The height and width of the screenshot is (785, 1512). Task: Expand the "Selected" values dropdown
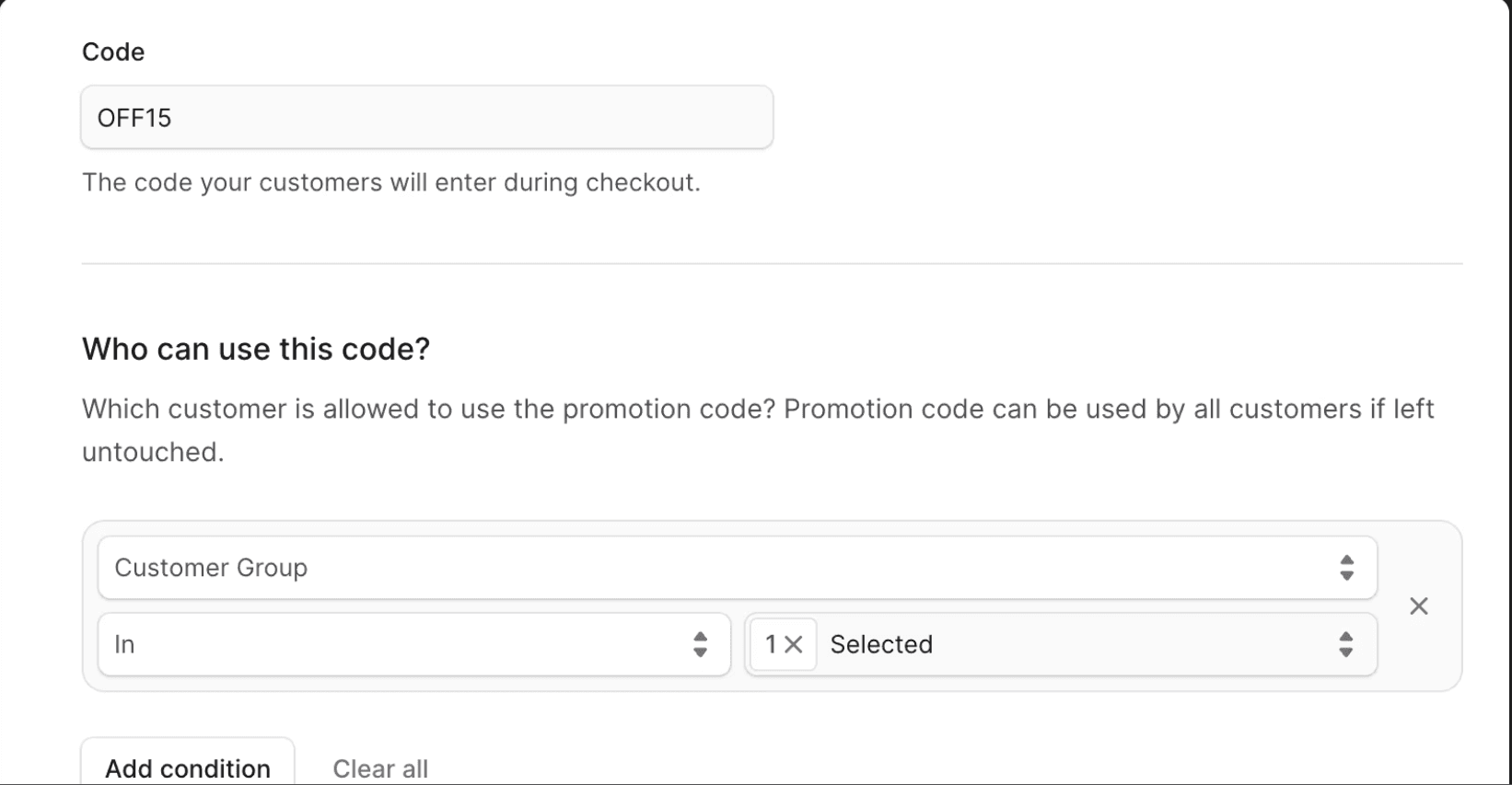[x=1077, y=644]
